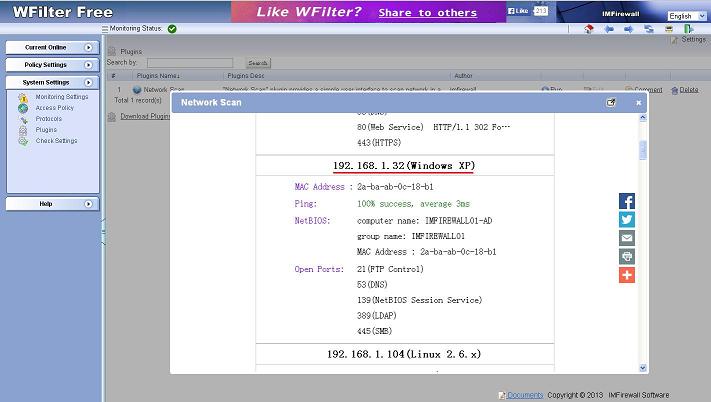This screenshot has height=402, width=711.
Task: Click the Monitoring Status menu lines icon
Action: click(105, 29)
